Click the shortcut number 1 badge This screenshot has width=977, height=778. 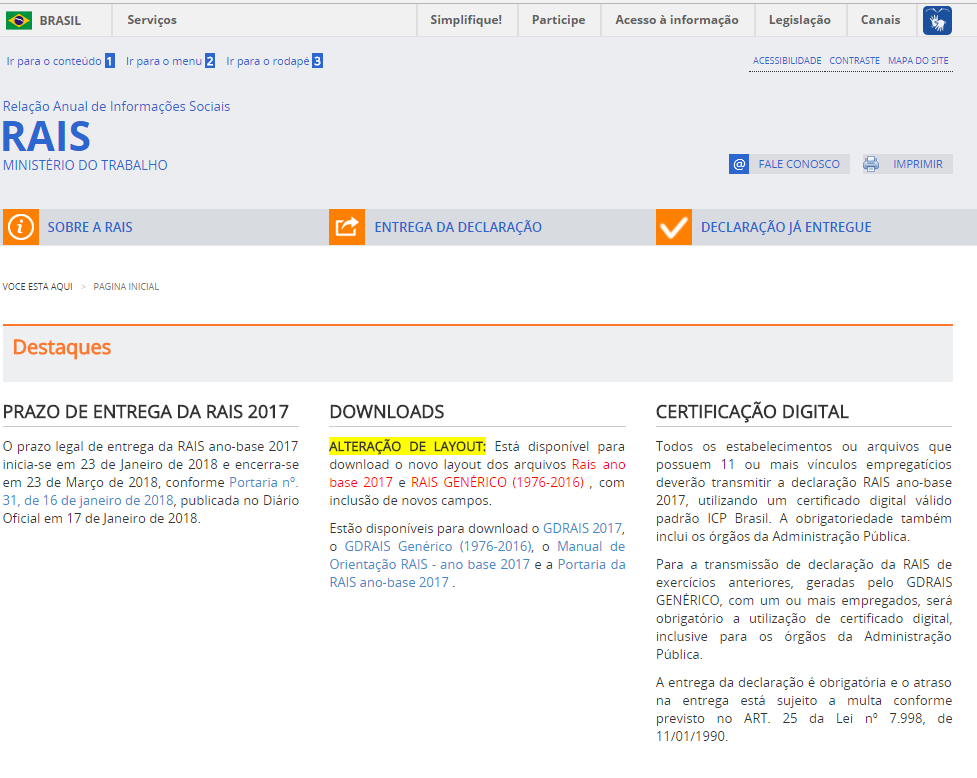click(x=110, y=61)
